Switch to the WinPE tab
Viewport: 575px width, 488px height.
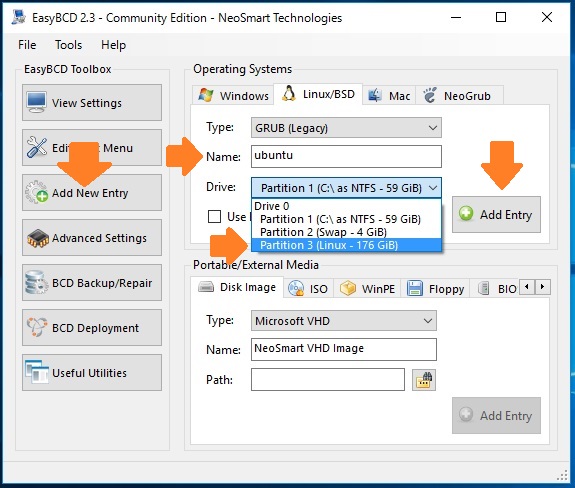click(x=367, y=289)
